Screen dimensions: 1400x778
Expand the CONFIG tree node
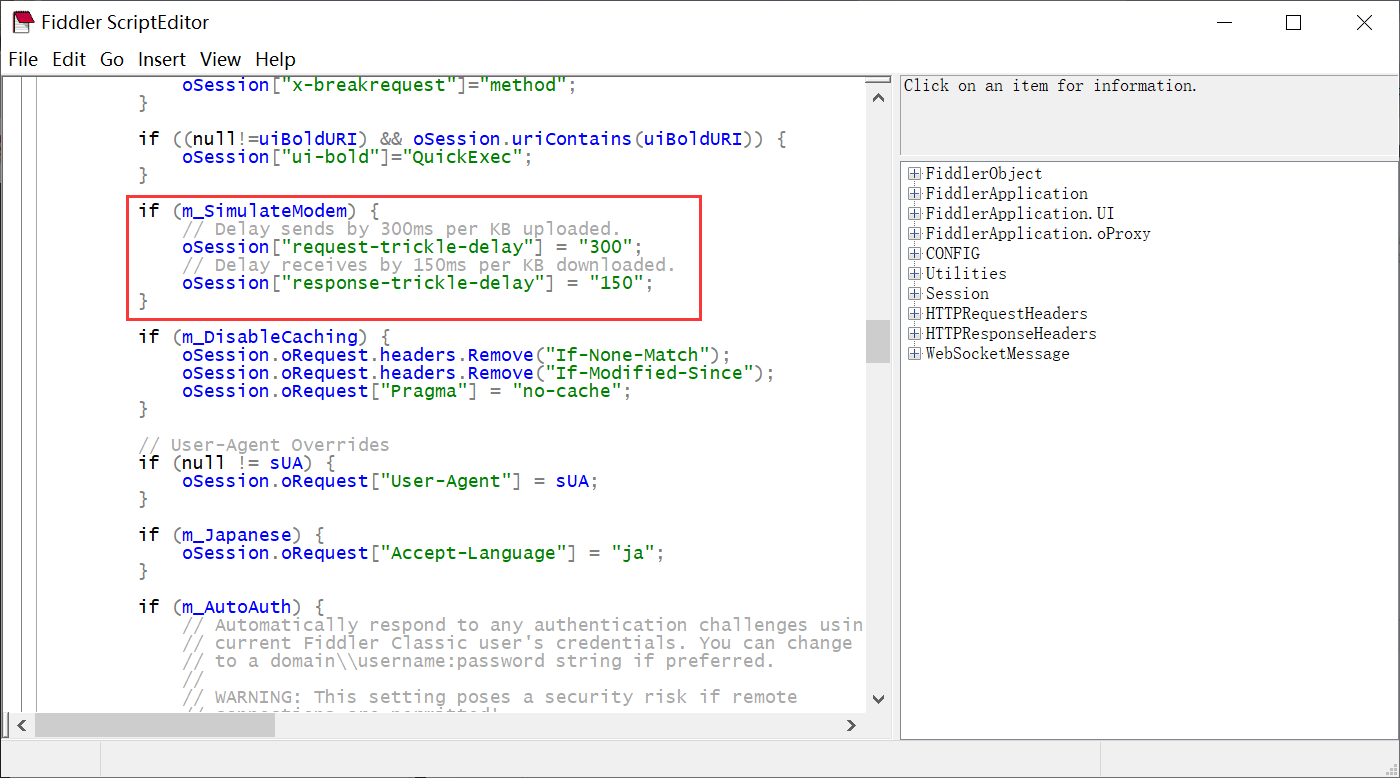[914, 254]
